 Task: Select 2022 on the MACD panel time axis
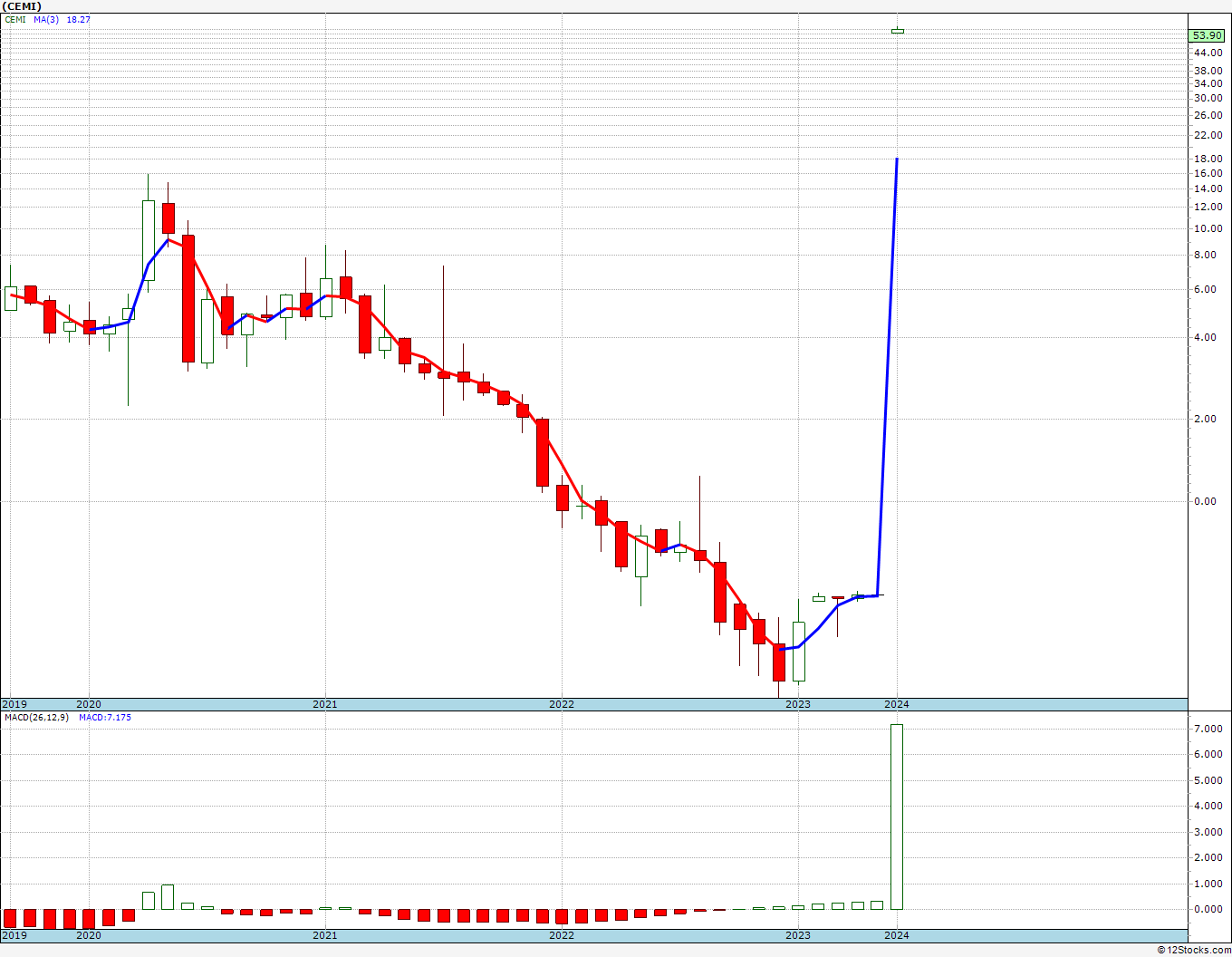(x=562, y=935)
